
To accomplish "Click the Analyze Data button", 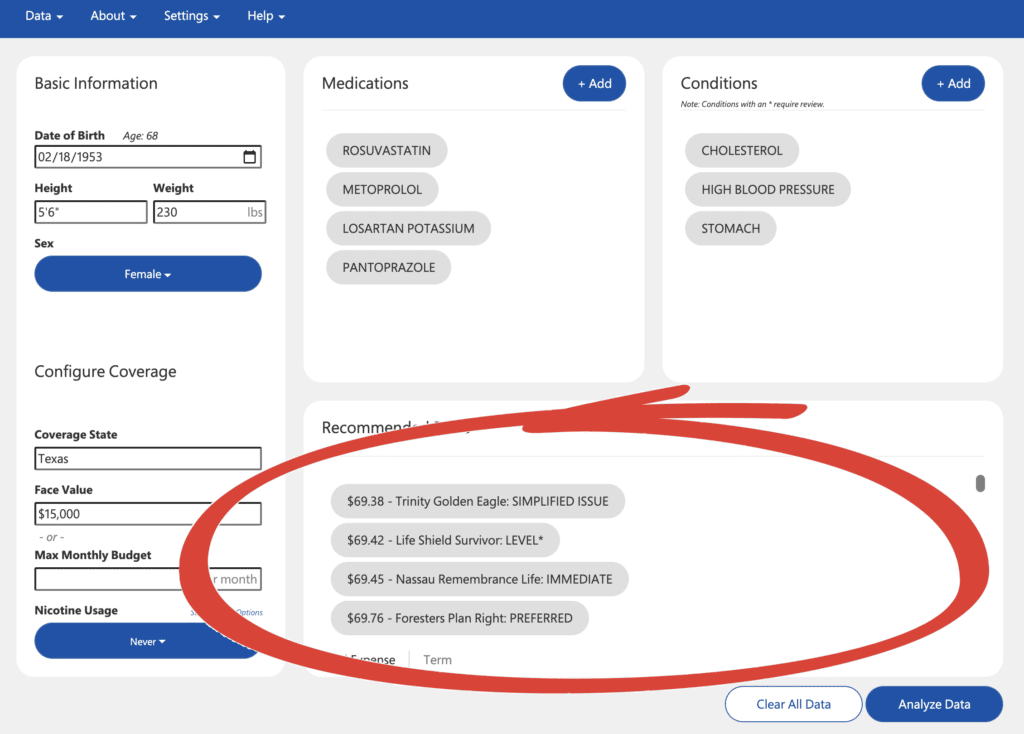I will (934, 704).
